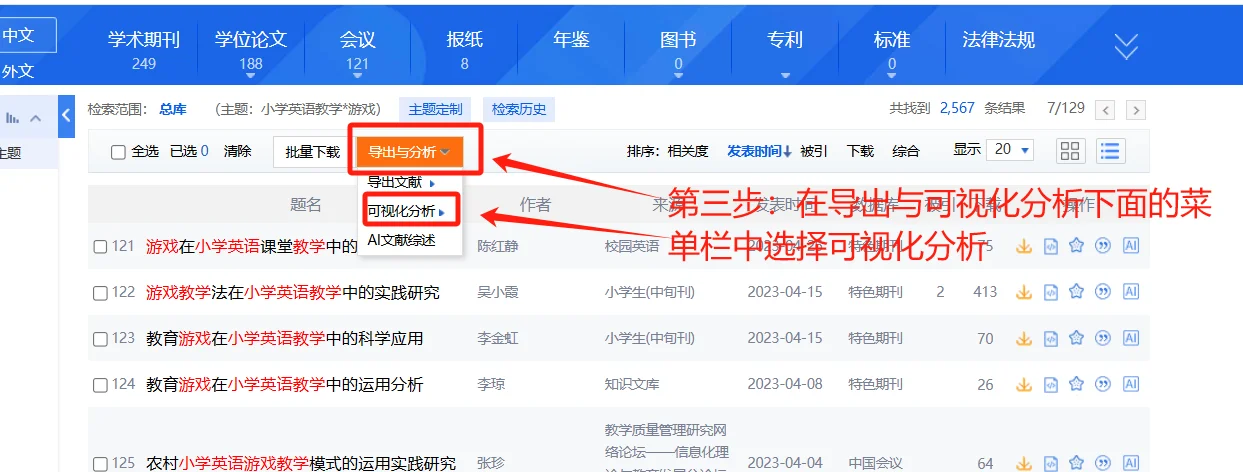Download article 123 by 李金虹
This screenshot has width=1243, height=472.
tap(1023, 338)
